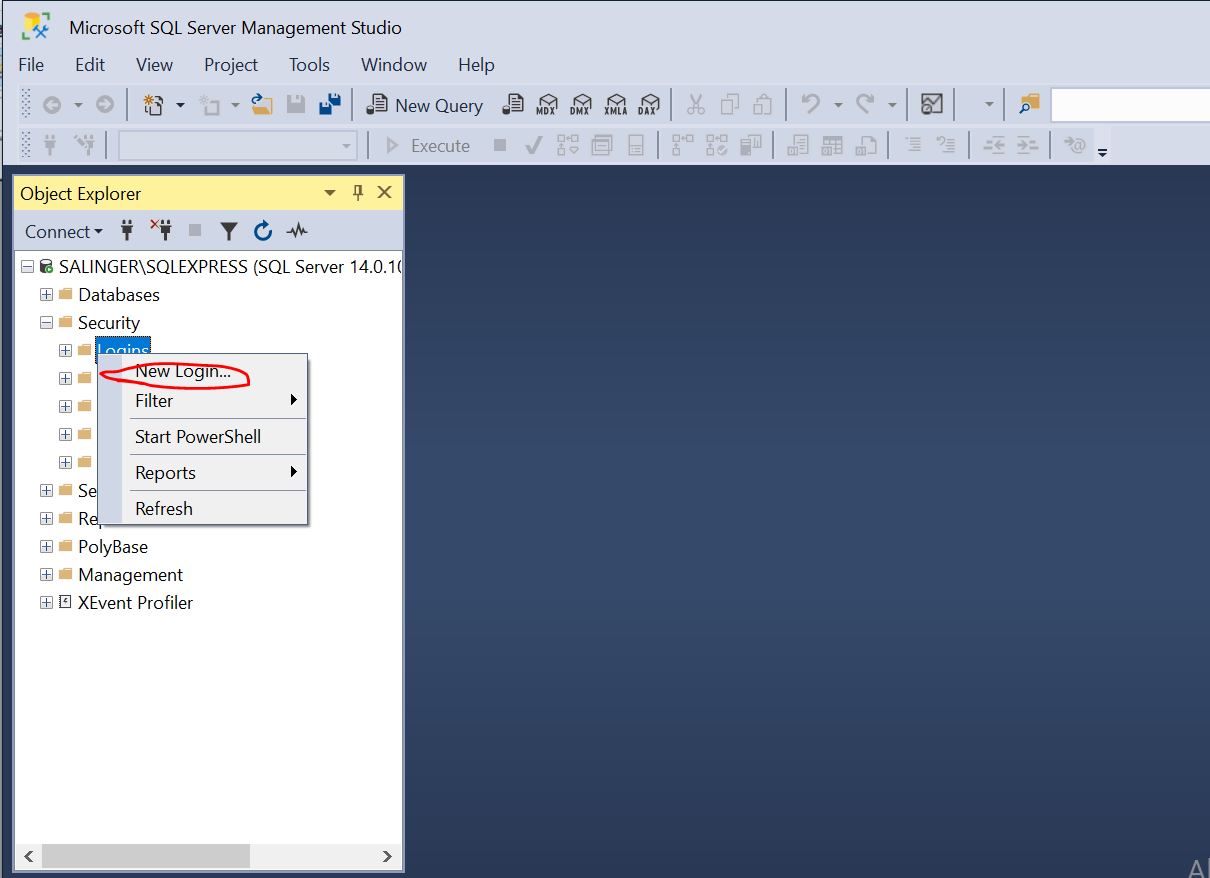
Task: Click the Copy toolbar icon
Action: 730,105
